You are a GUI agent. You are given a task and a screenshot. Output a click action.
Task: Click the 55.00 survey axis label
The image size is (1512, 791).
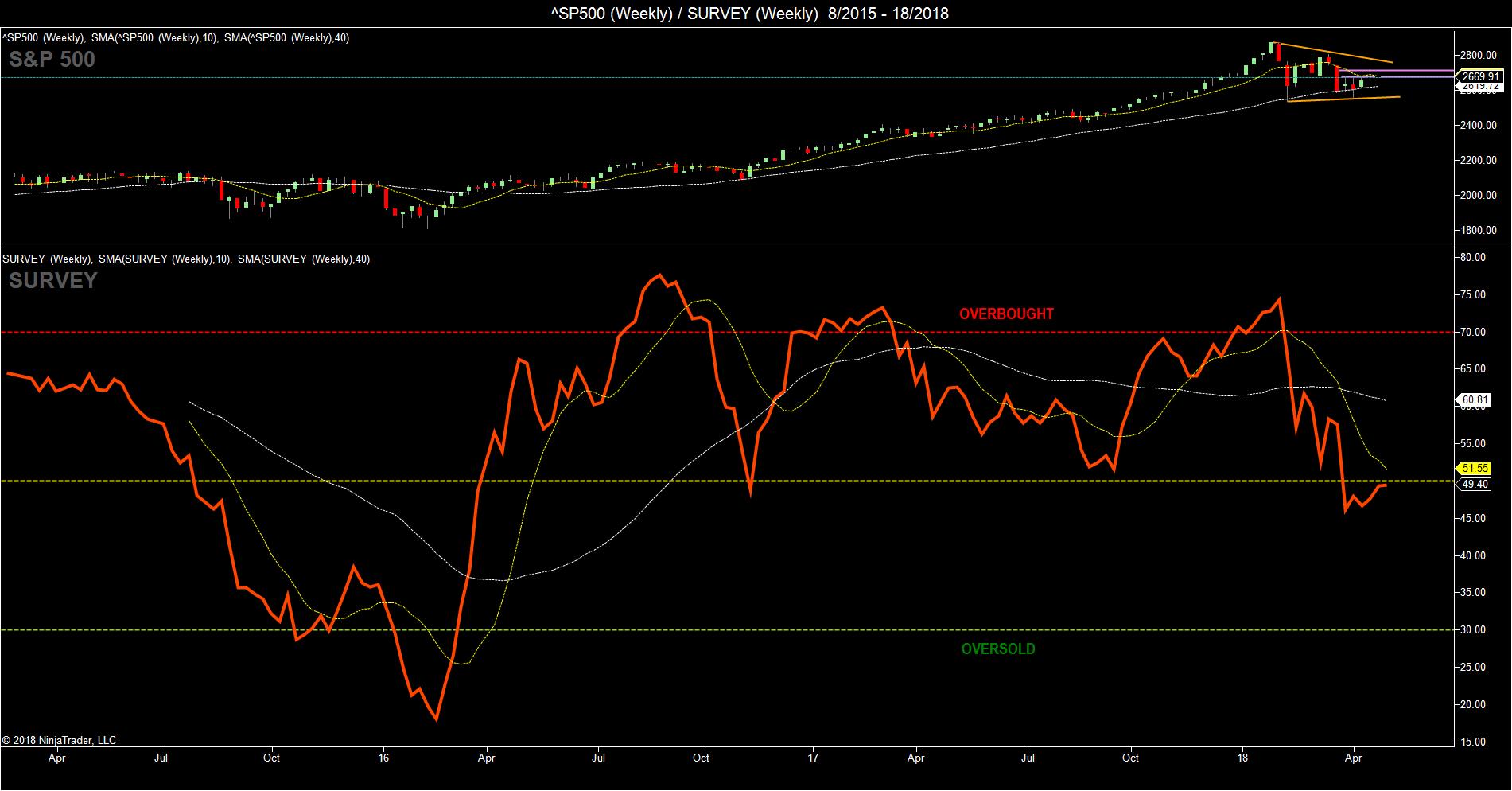(x=1474, y=443)
